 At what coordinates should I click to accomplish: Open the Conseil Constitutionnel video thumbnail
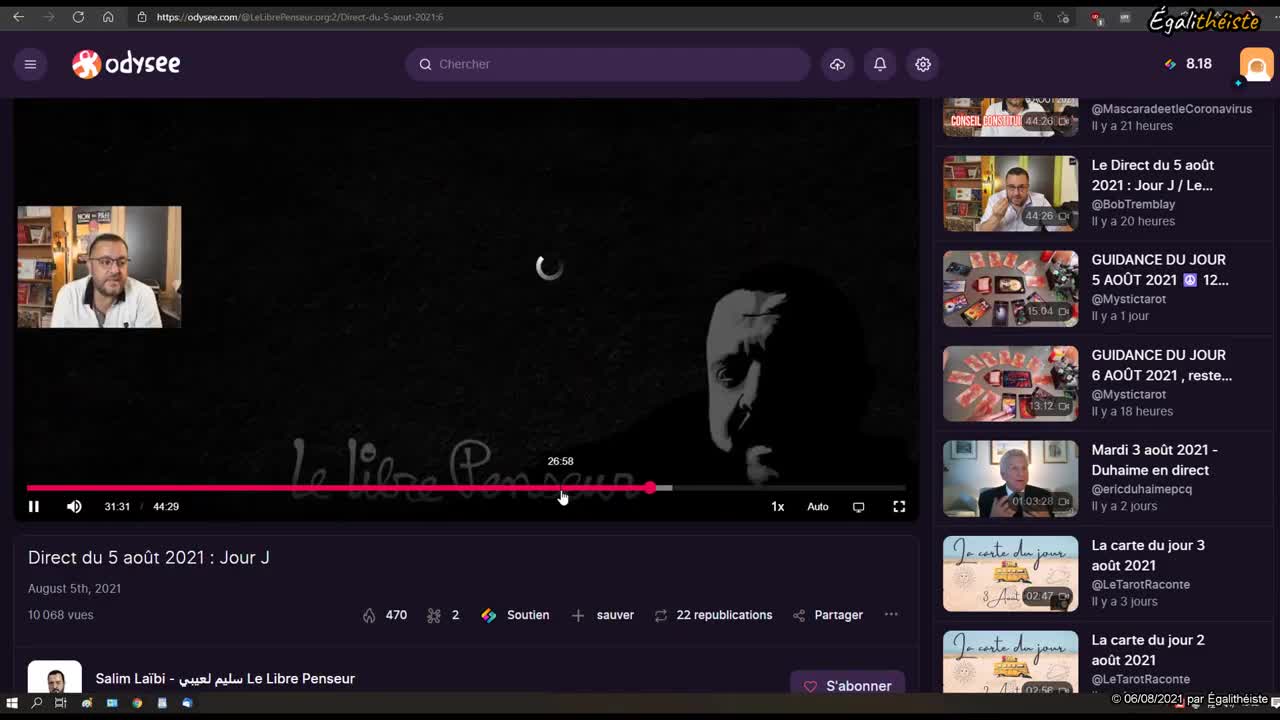click(1011, 117)
